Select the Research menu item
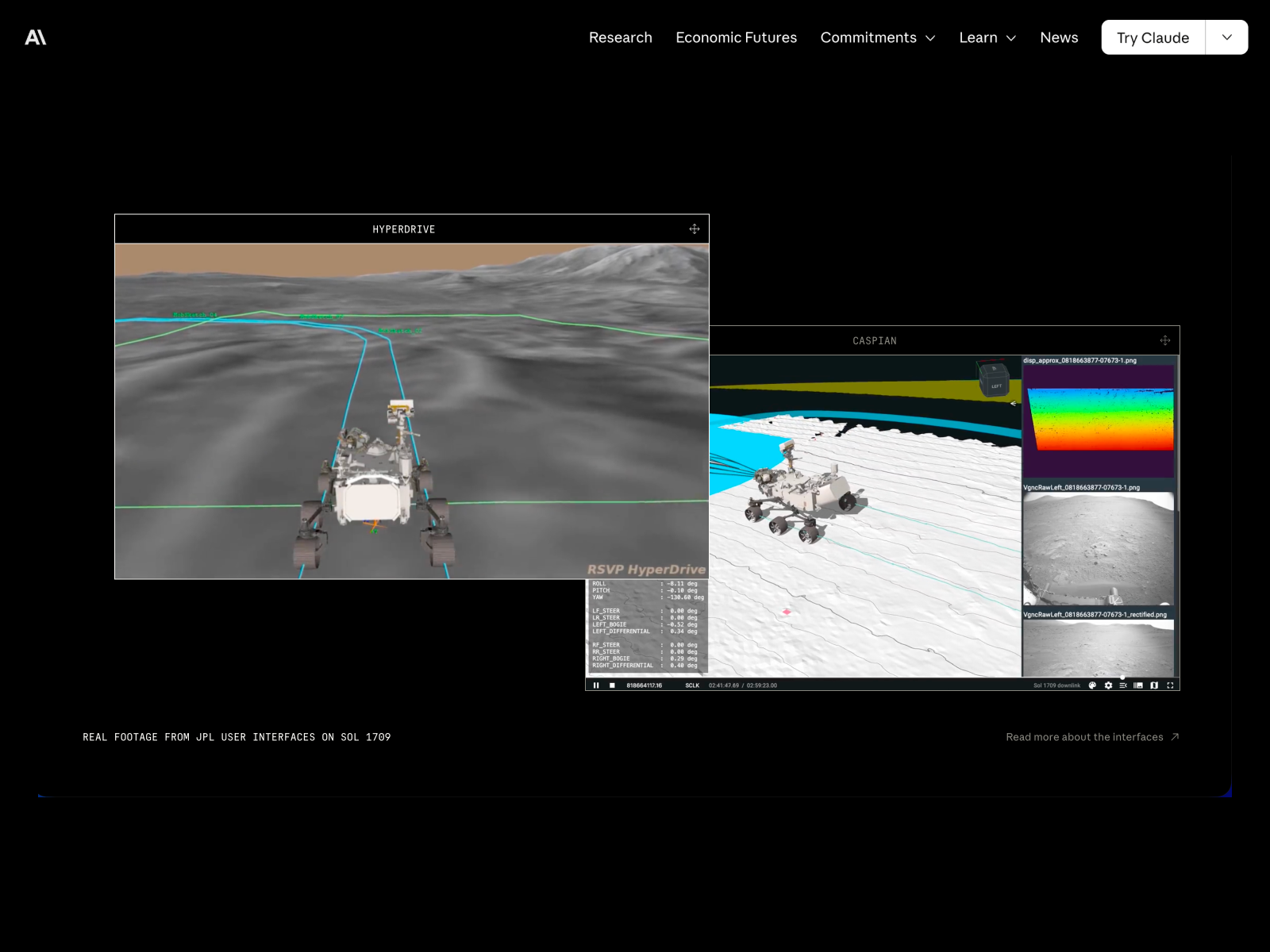 620,37
